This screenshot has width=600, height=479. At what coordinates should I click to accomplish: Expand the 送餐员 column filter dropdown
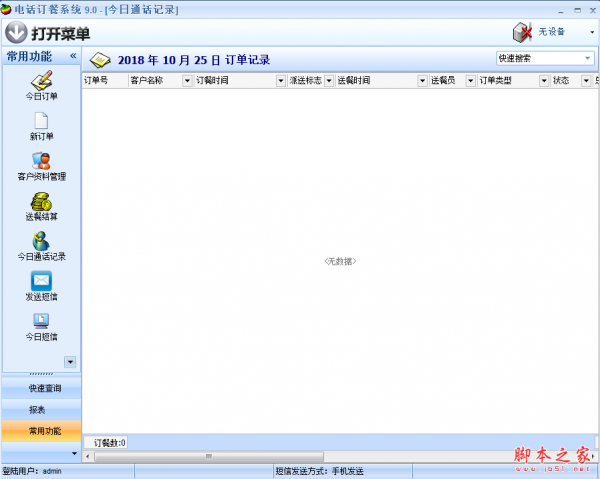(470, 81)
